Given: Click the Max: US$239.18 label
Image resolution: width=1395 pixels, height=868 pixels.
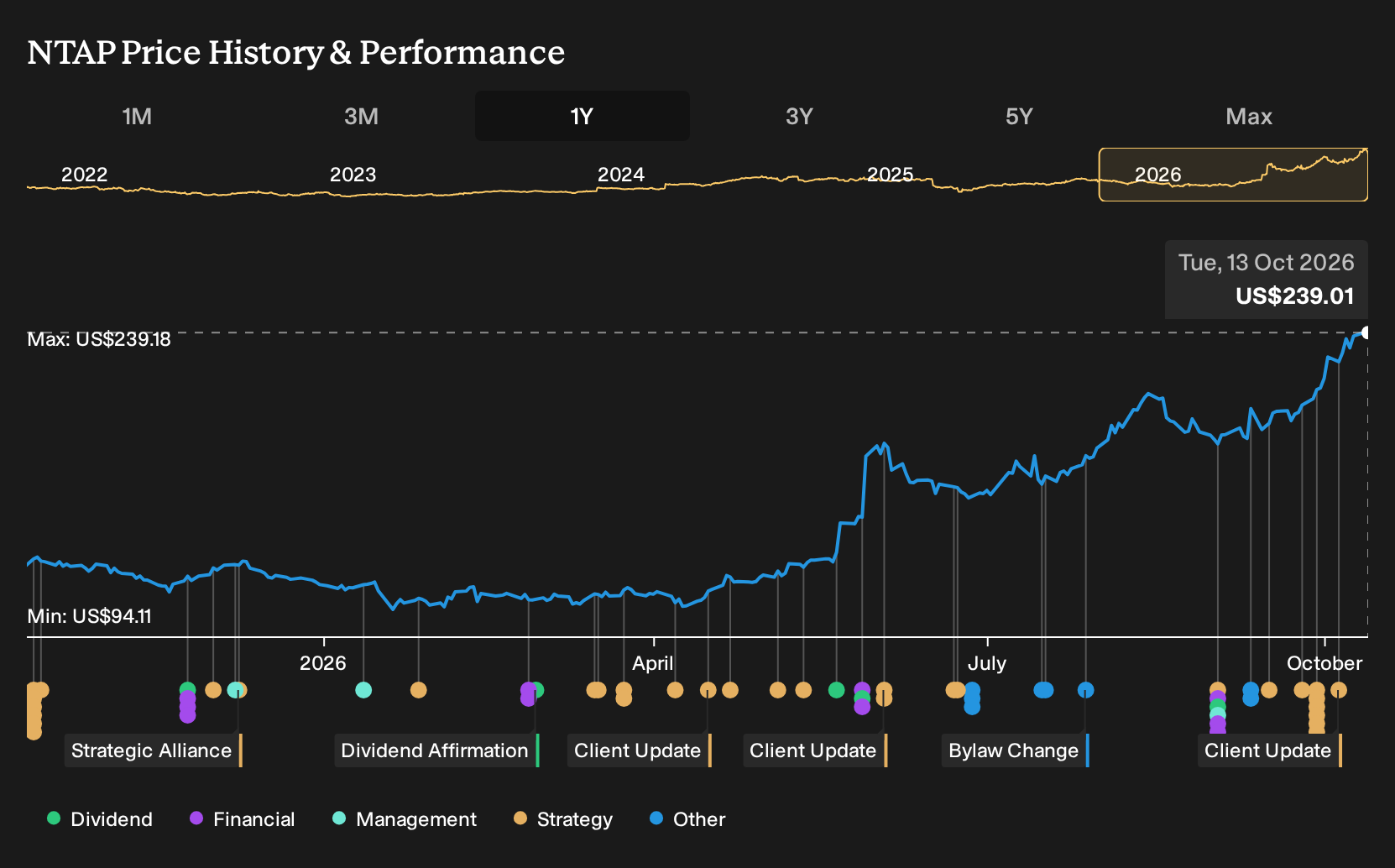Looking at the screenshot, I should click(99, 339).
